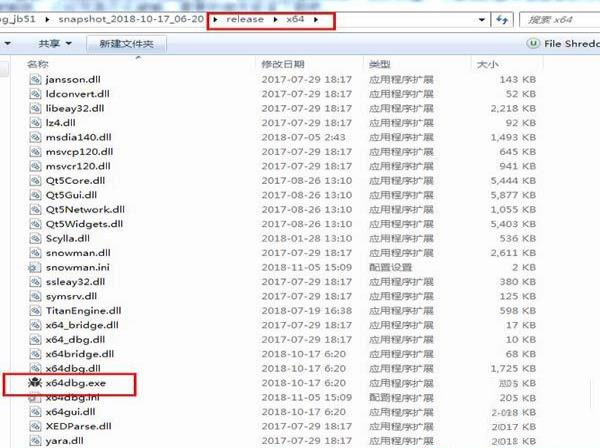Select the msdia140.dll file icon
The height and width of the screenshot is (448, 600).
coord(35,137)
